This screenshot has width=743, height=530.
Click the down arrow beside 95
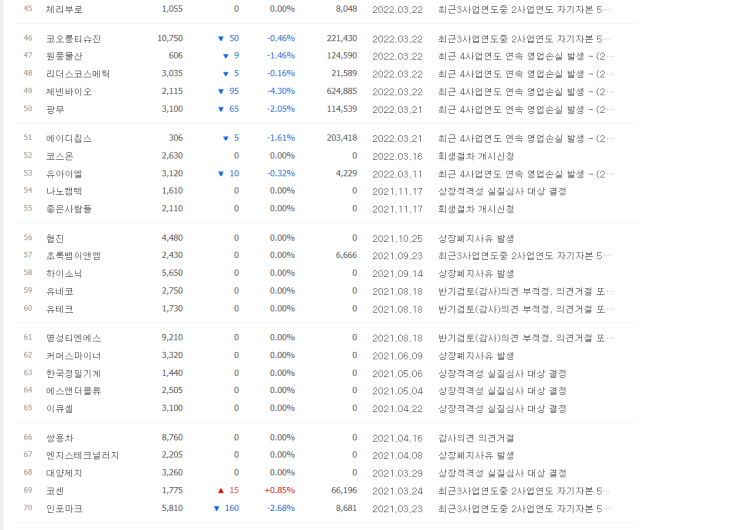coord(220,91)
